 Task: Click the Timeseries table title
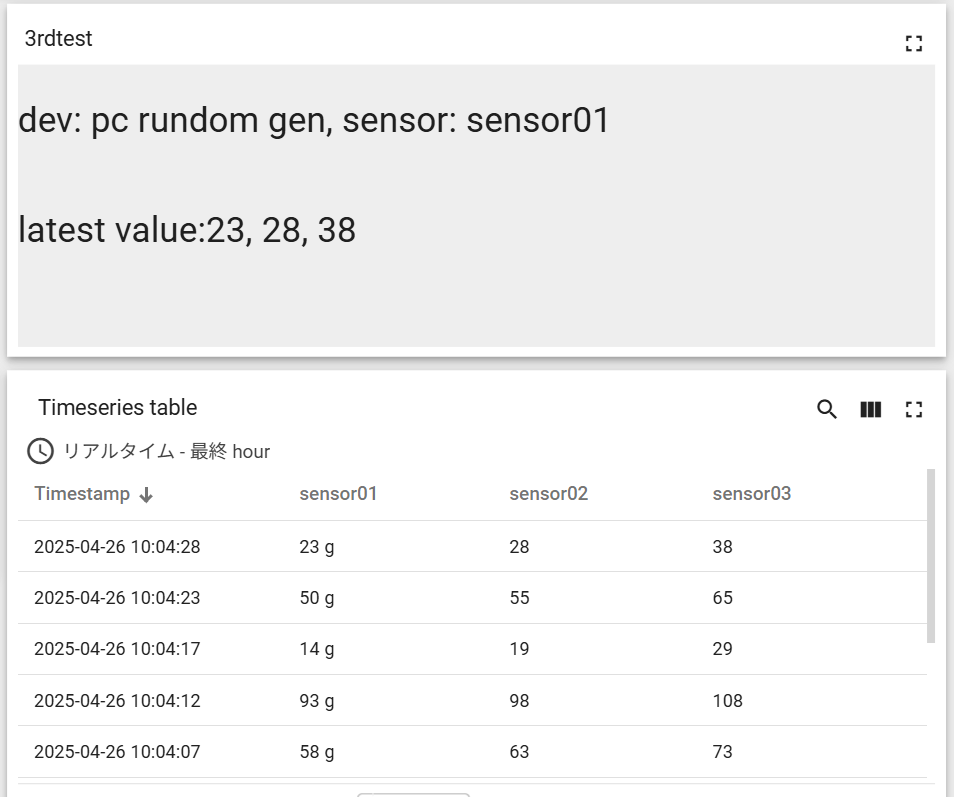point(117,408)
